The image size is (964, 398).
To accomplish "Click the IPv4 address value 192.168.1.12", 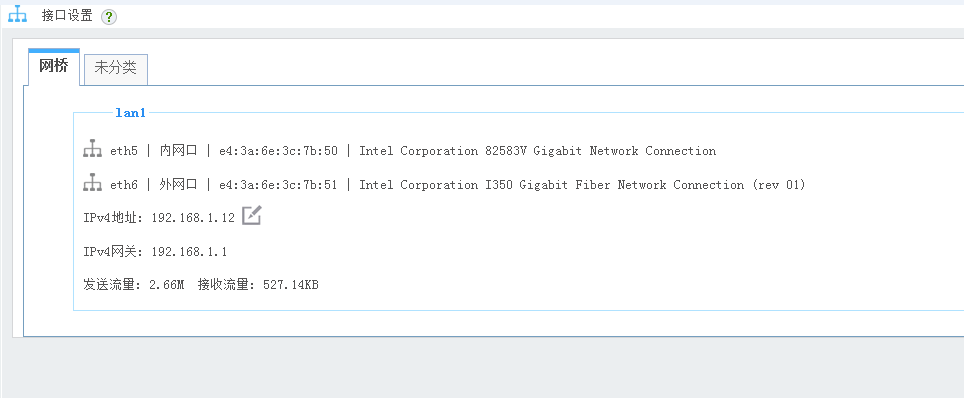I will click(x=193, y=218).
